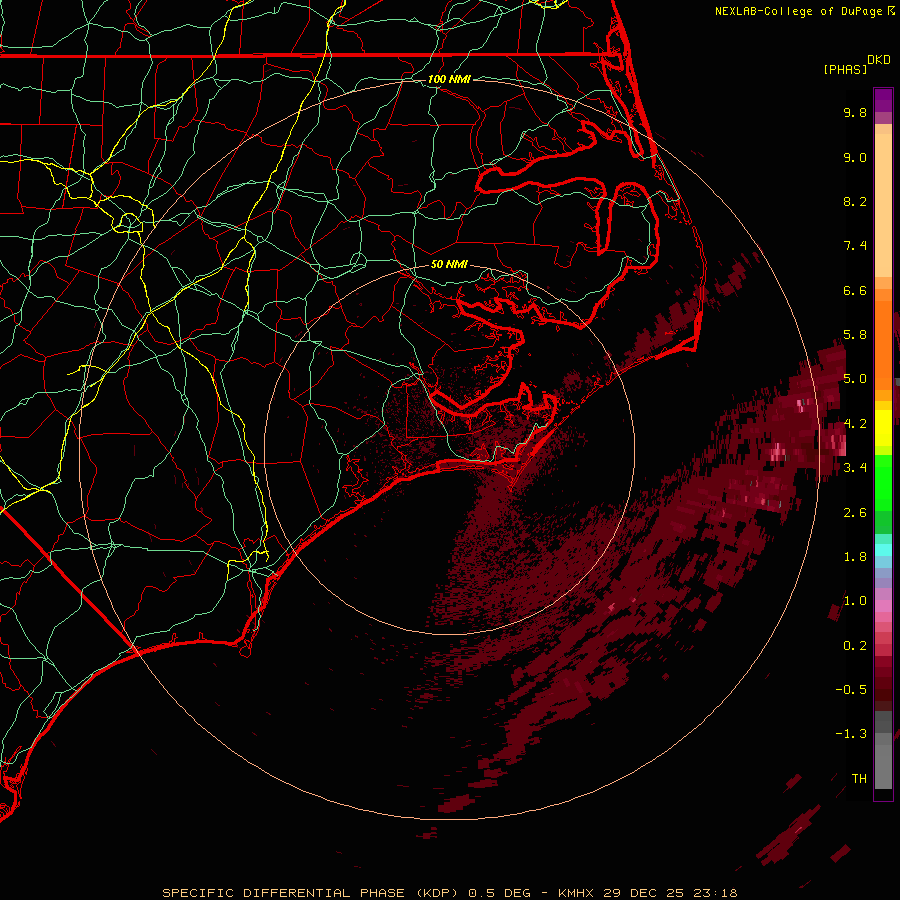The image size is (900, 900).
Task: Pick the cyan segment of the color bar
Action: tap(883, 549)
